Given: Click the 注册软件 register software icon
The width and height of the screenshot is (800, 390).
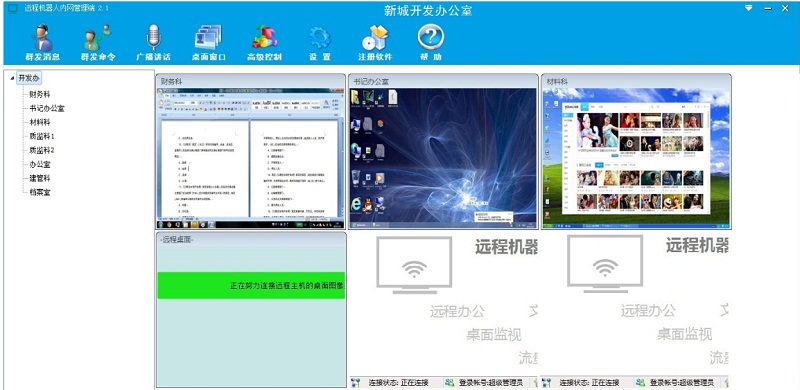Looking at the screenshot, I should click(x=375, y=43).
